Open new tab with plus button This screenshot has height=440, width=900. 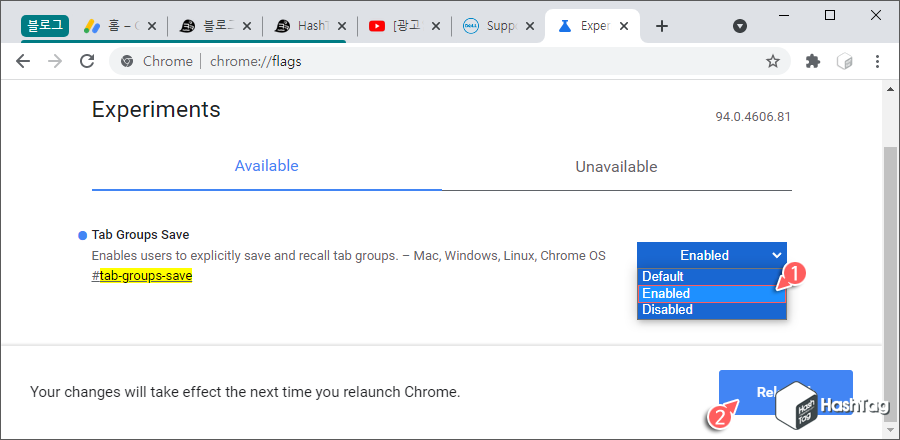662,26
